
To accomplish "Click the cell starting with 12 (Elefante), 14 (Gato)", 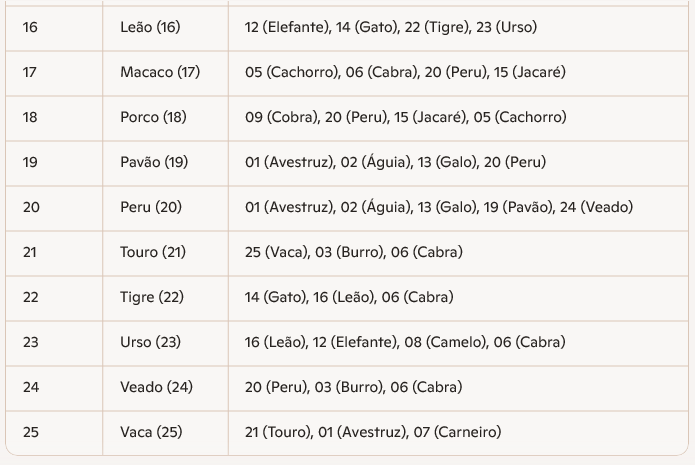I will tap(390, 27).
